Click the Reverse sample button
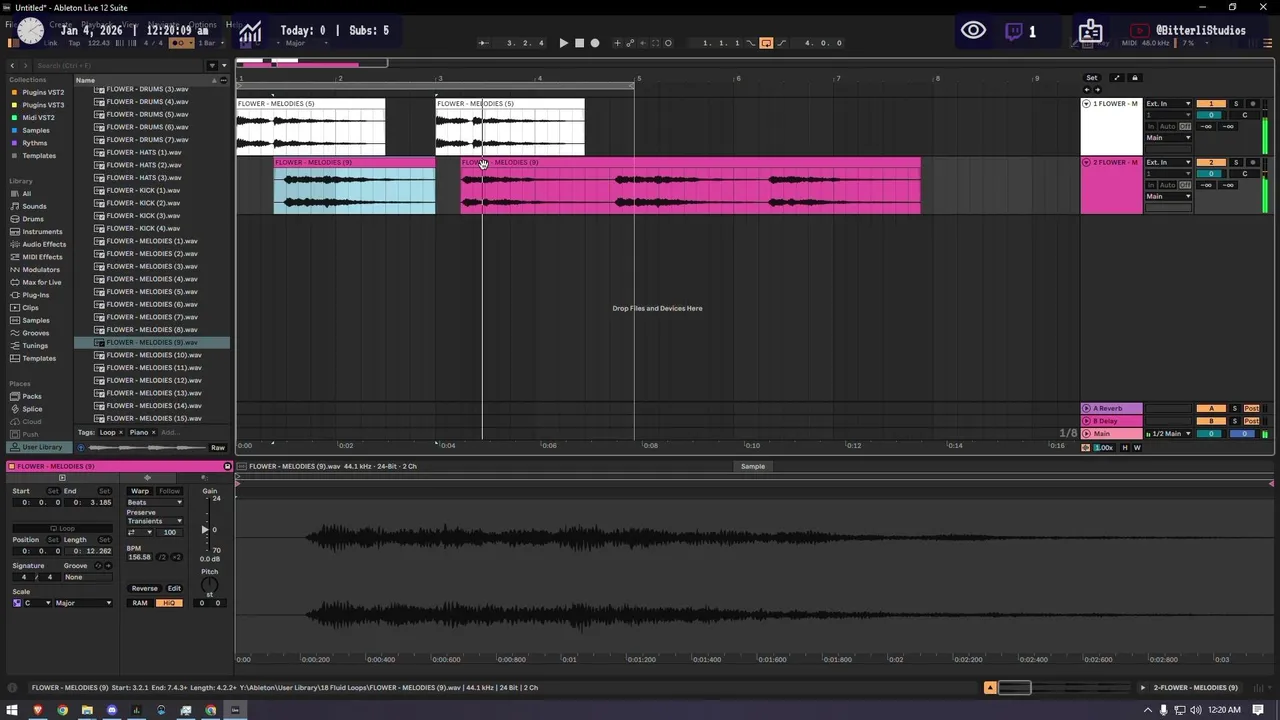 [x=144, y=588]
